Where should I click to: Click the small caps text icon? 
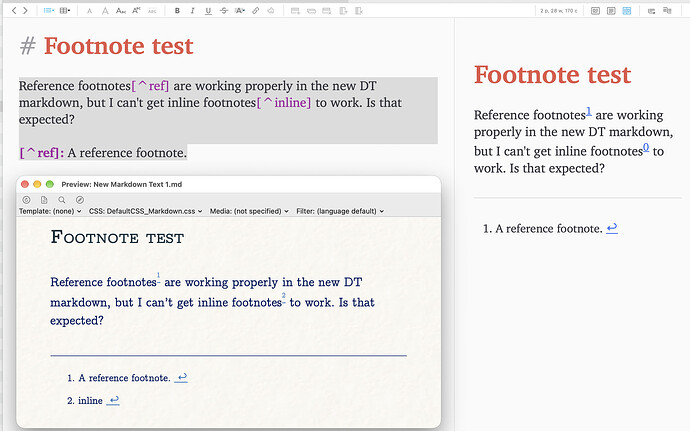point(121,11)
